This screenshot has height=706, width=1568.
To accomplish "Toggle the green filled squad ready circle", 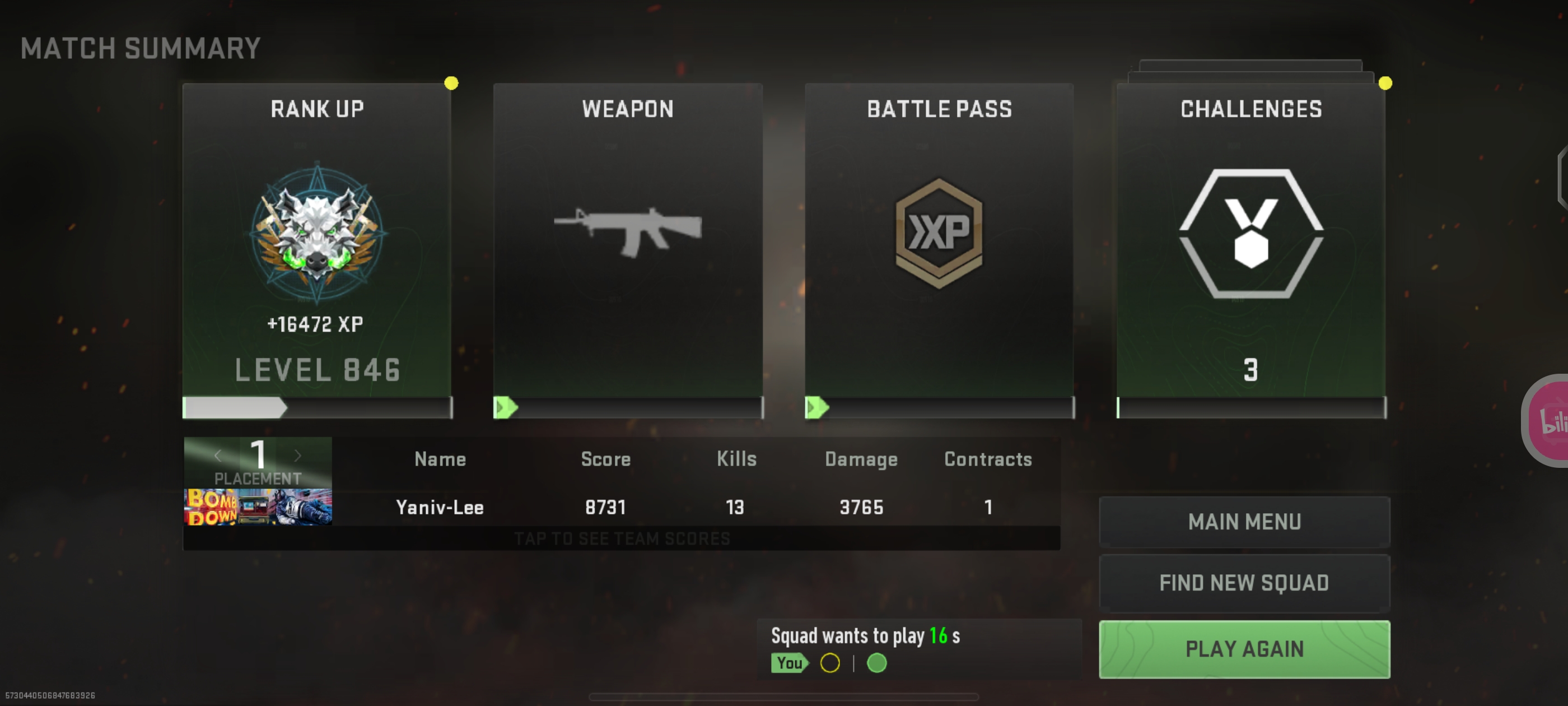I will click(876, 663).
